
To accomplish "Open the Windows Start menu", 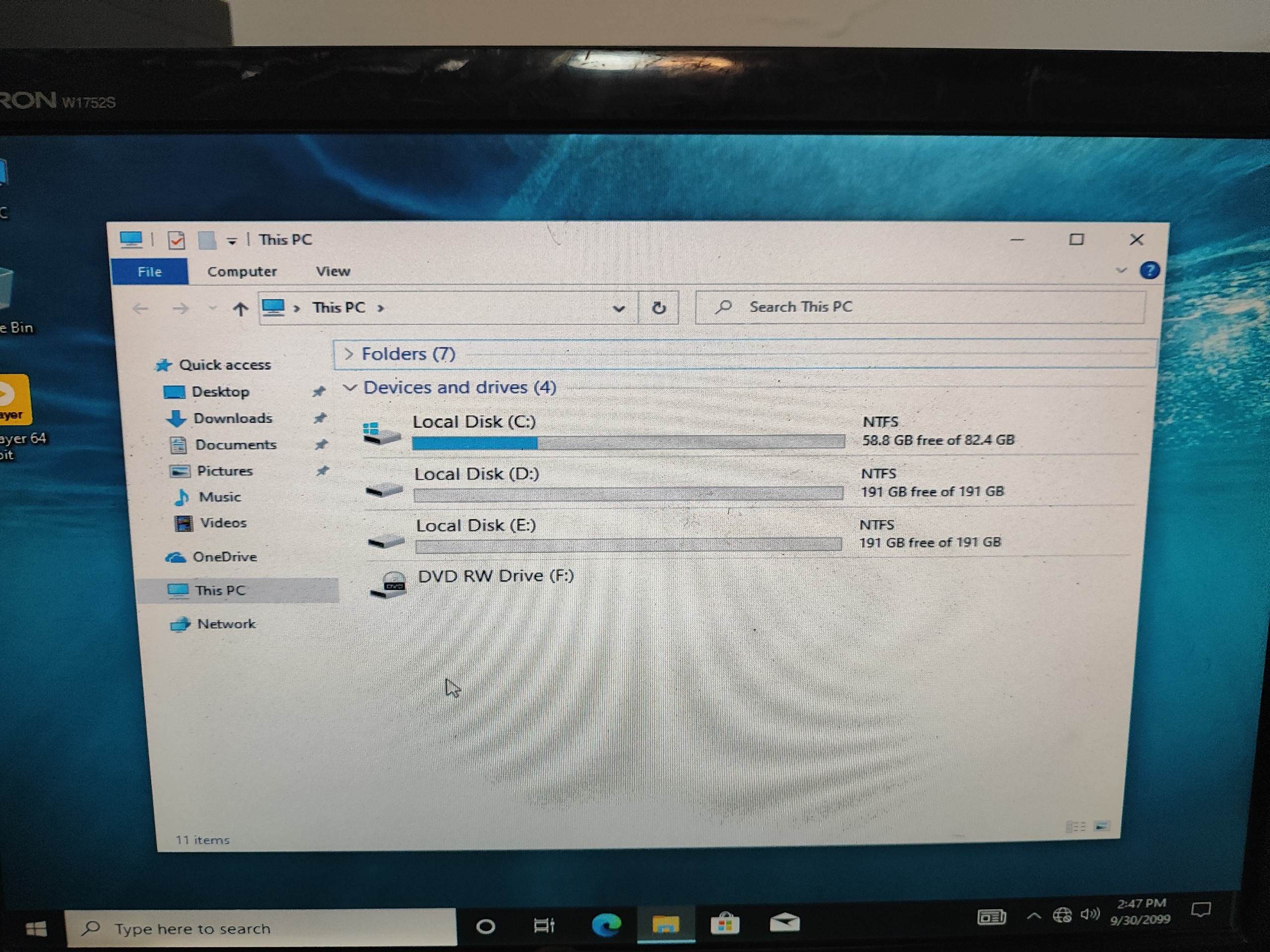I will [x=36, y=929].
